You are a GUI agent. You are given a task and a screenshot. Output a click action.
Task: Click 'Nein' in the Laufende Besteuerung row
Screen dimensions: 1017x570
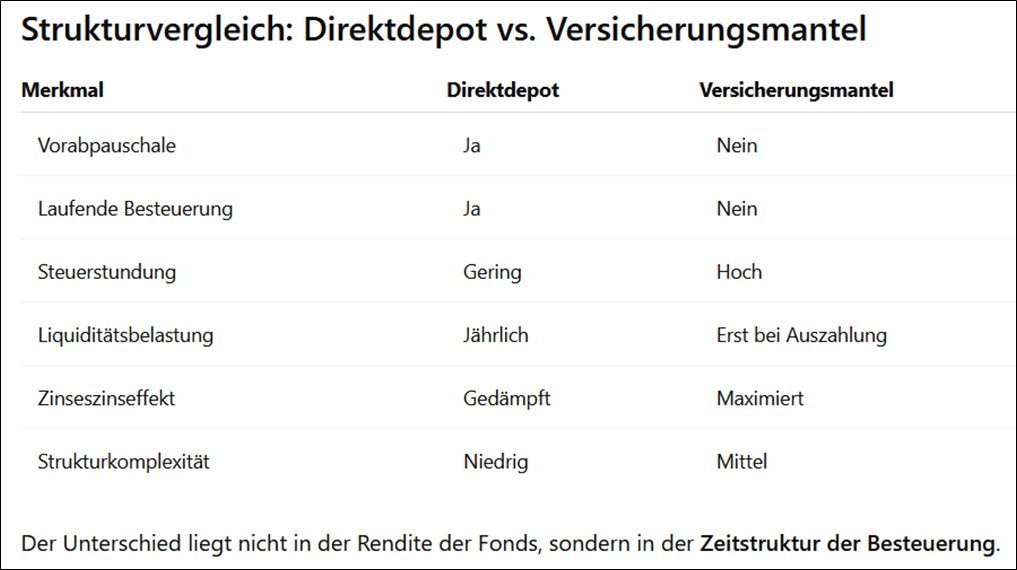click(737, 209)
